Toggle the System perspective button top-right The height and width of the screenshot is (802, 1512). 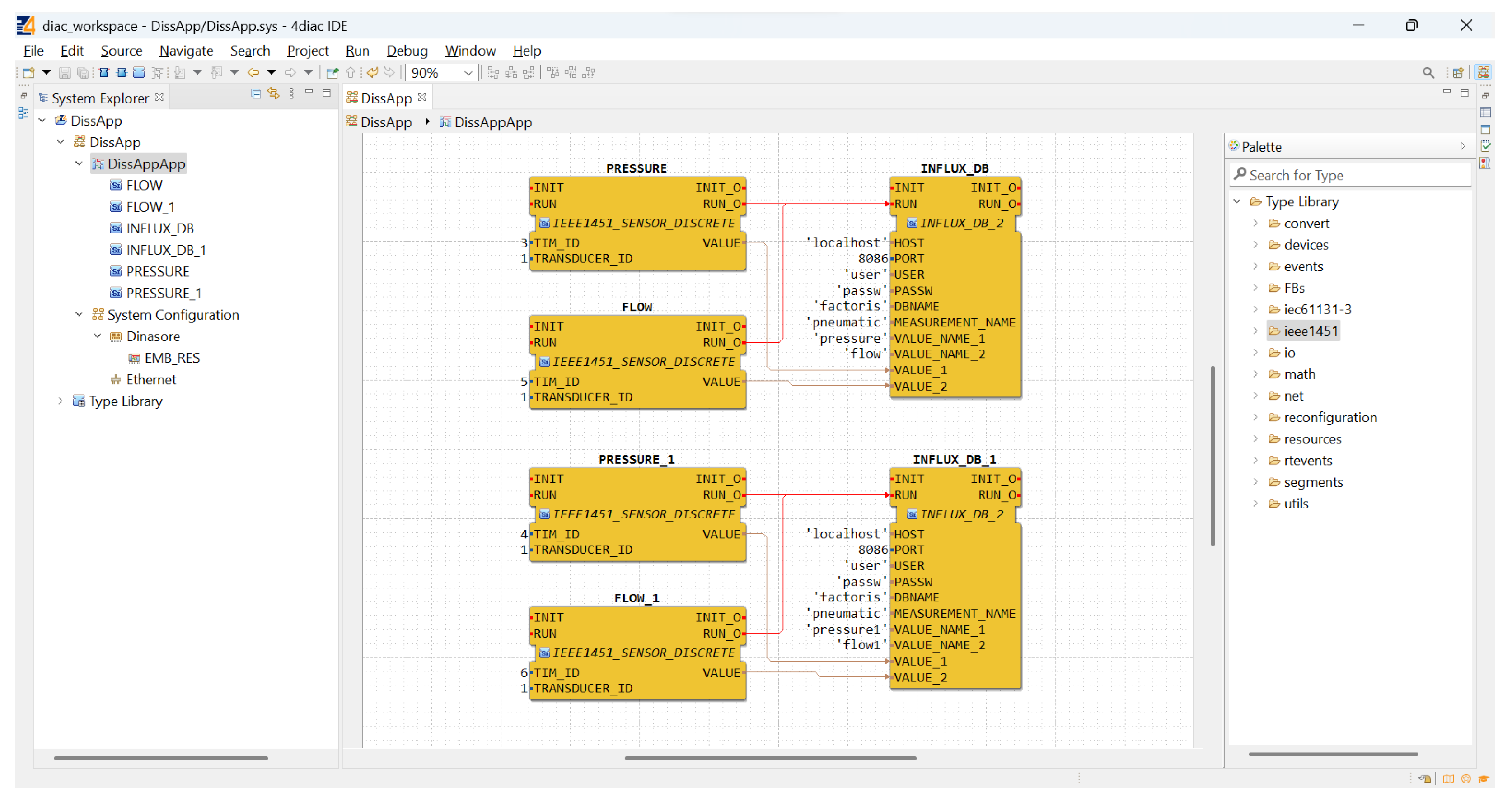coord(1483,73)
